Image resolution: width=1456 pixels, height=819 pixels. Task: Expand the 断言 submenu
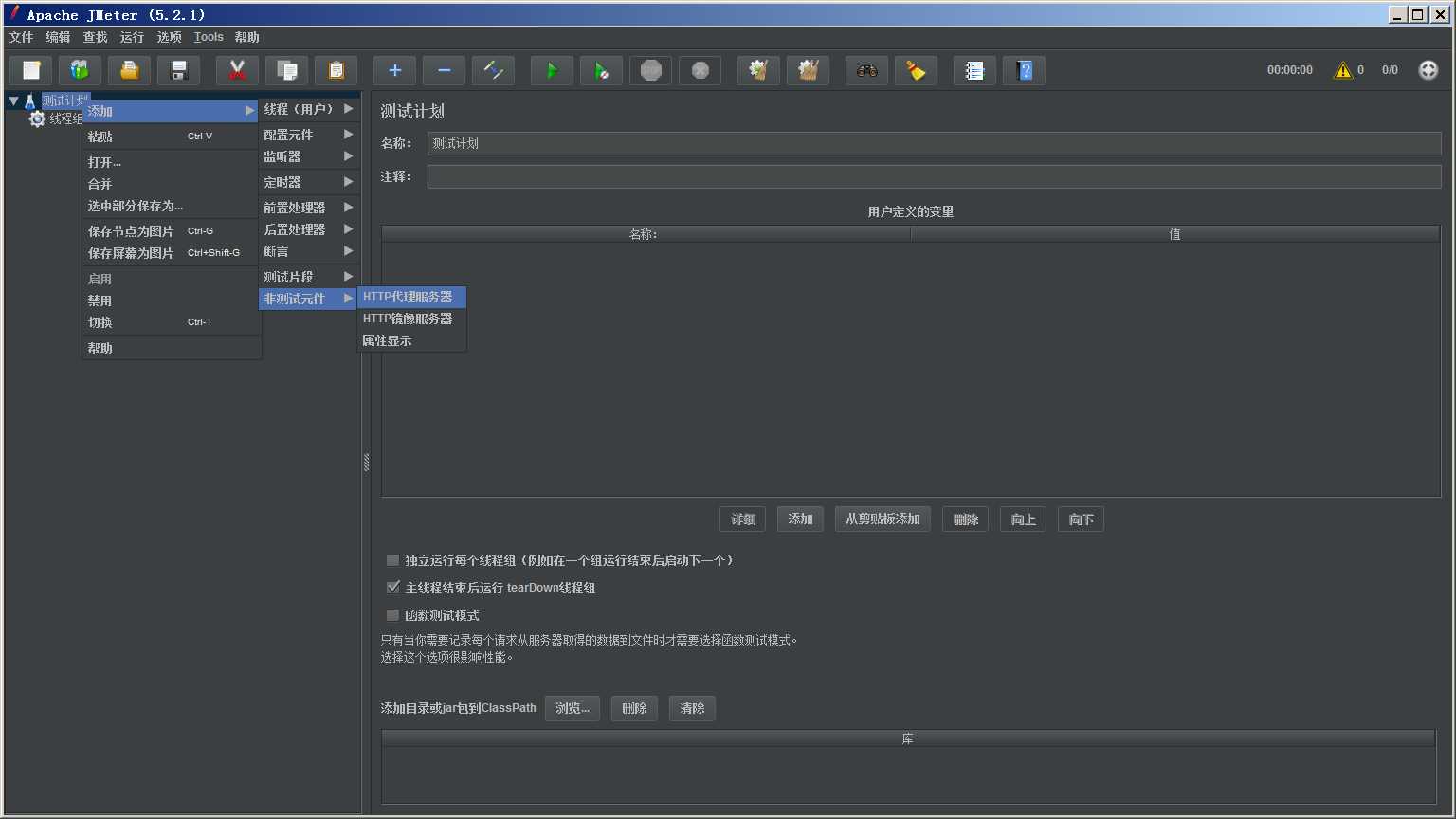pyautogui.click(x=307, y=251)
